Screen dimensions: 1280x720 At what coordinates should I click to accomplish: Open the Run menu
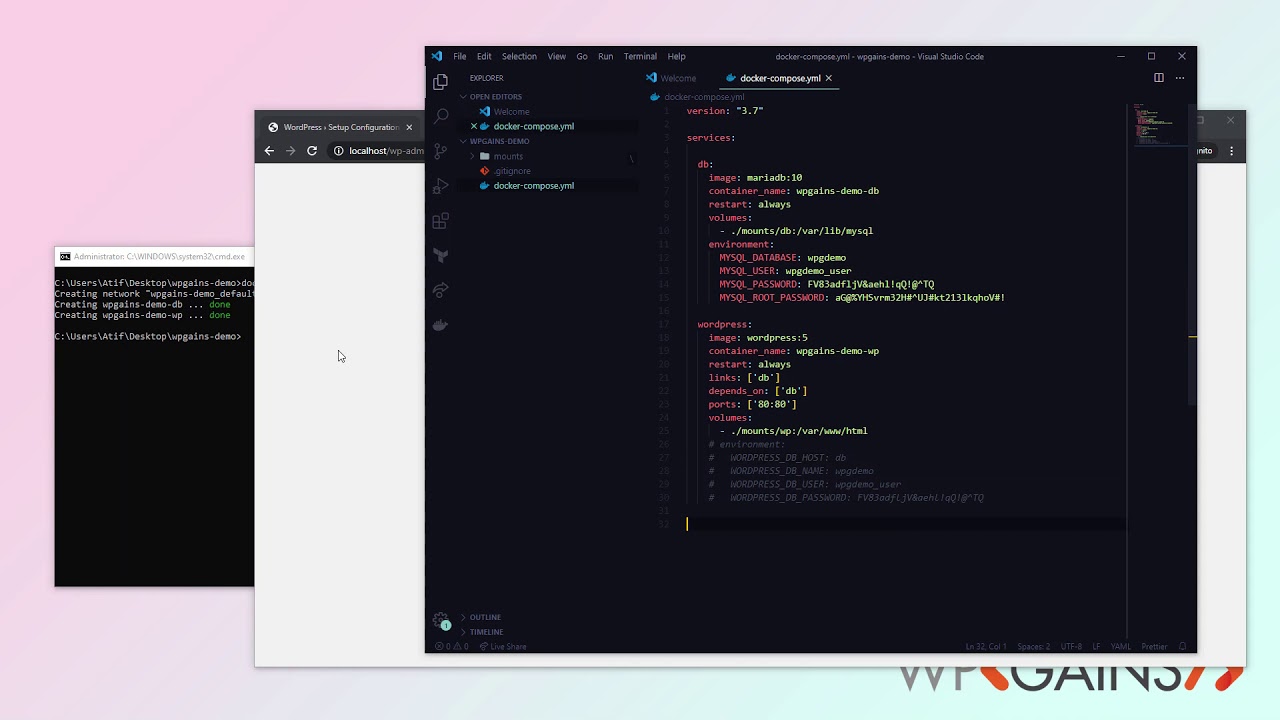pos(606,56)
